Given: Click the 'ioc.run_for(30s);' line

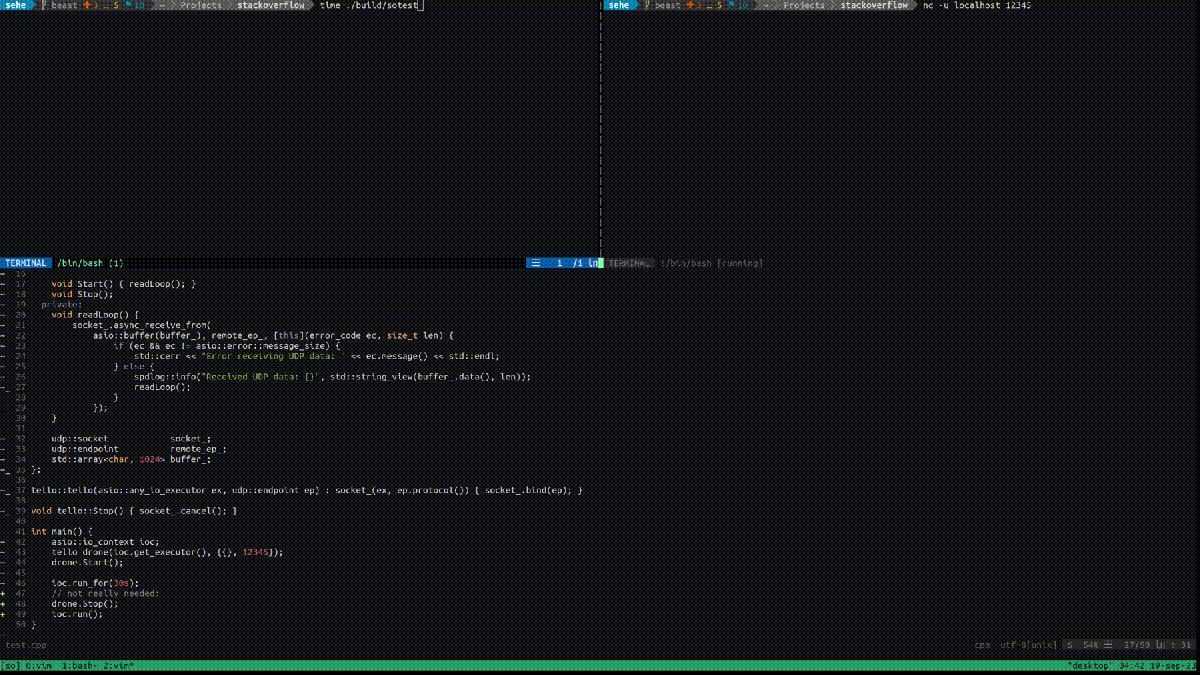Looking at the screenshot, I should click(96, 583).
